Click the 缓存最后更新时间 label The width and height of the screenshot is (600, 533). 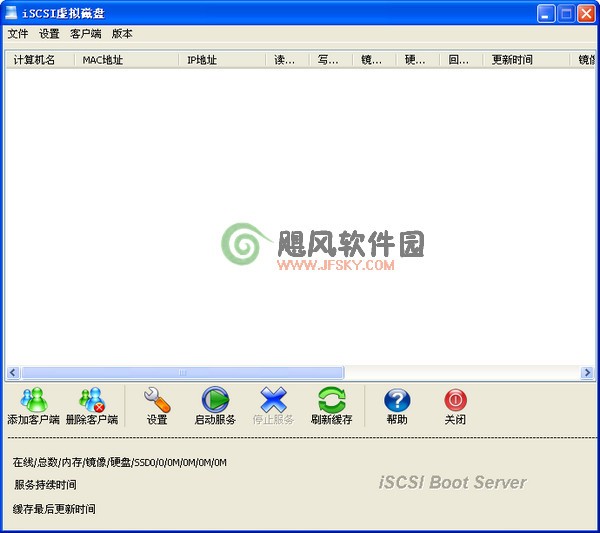click(x=54, y=509)
